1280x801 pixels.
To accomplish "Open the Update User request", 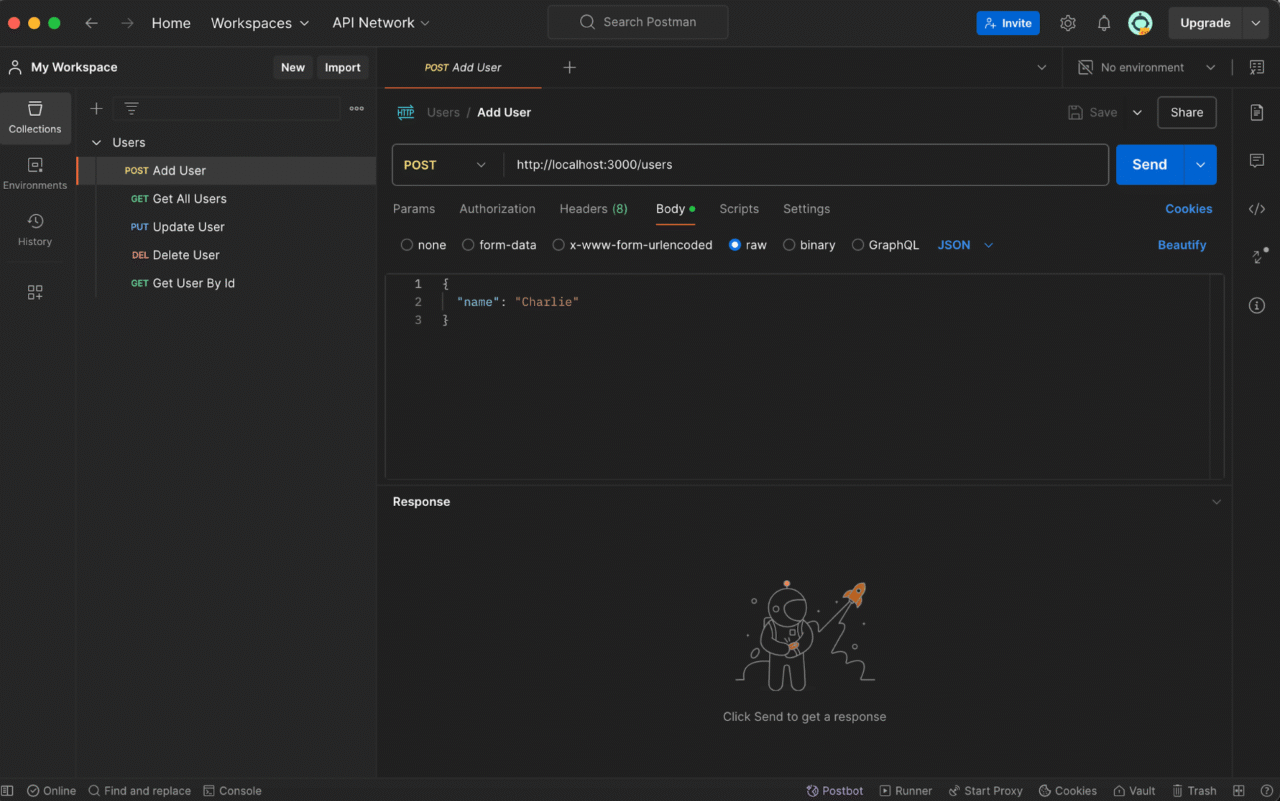I will click(x=226, y=227).
